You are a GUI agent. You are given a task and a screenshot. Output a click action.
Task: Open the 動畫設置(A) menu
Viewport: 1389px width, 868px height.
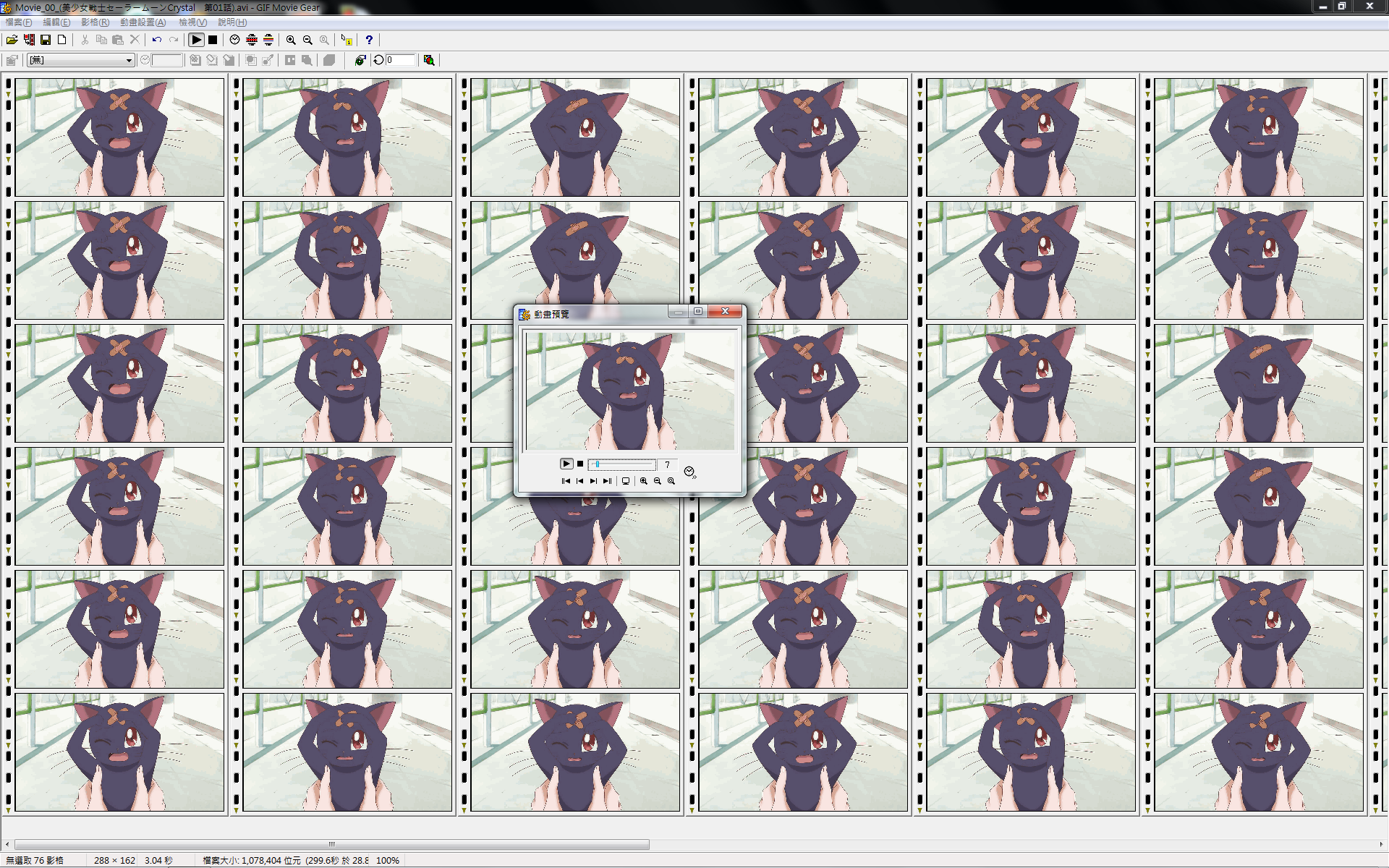pos(143,22)
